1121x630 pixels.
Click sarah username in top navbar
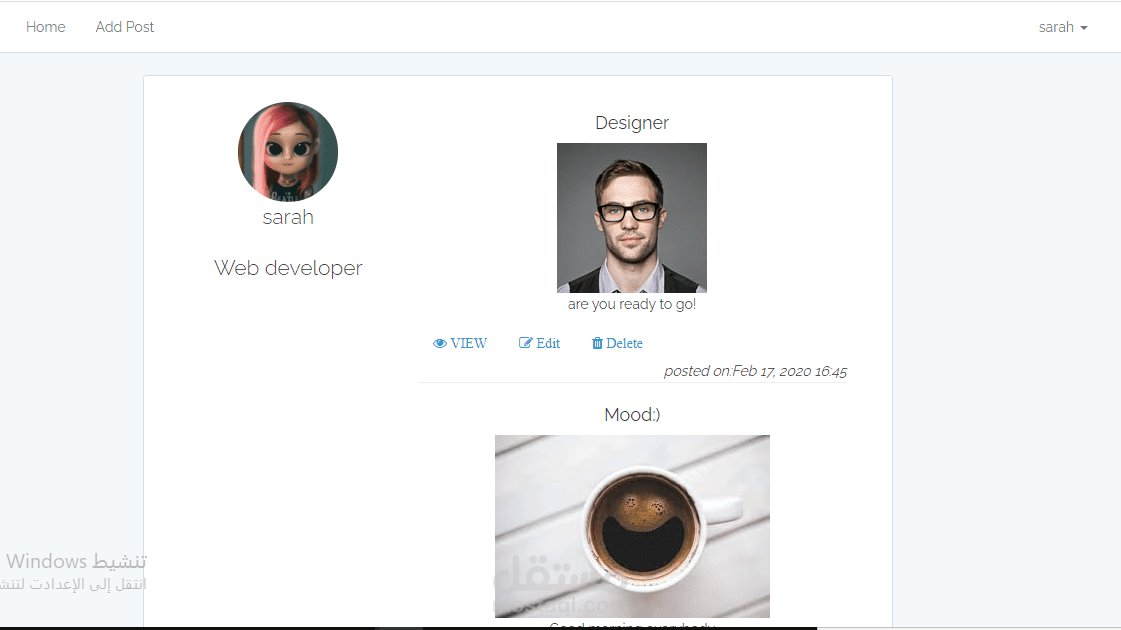point(1056,27)
